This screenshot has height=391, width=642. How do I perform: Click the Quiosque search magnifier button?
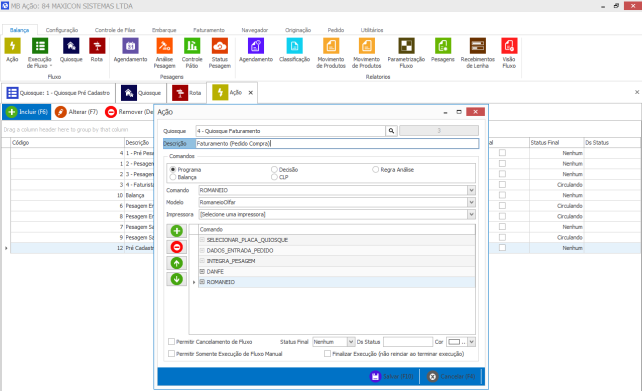(x=391, y=131)
